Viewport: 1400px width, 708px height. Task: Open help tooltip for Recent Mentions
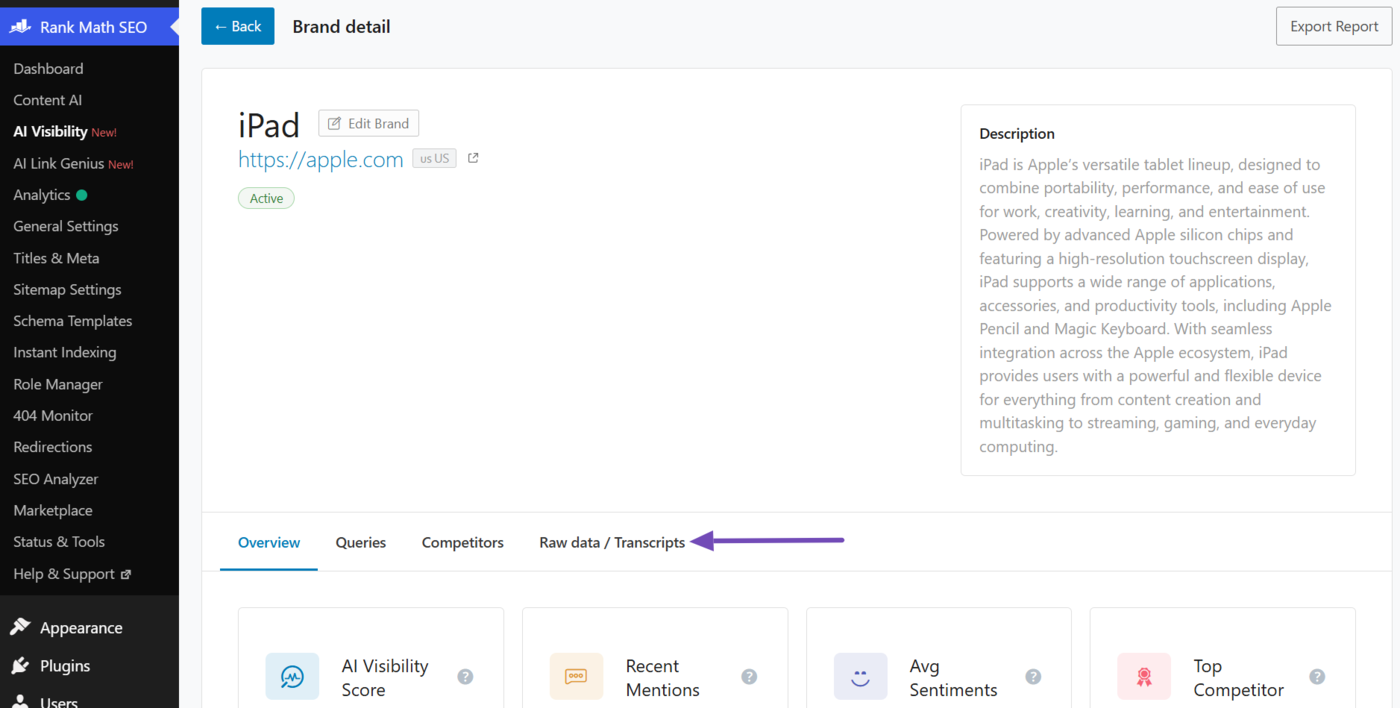(x=749, y=677)
